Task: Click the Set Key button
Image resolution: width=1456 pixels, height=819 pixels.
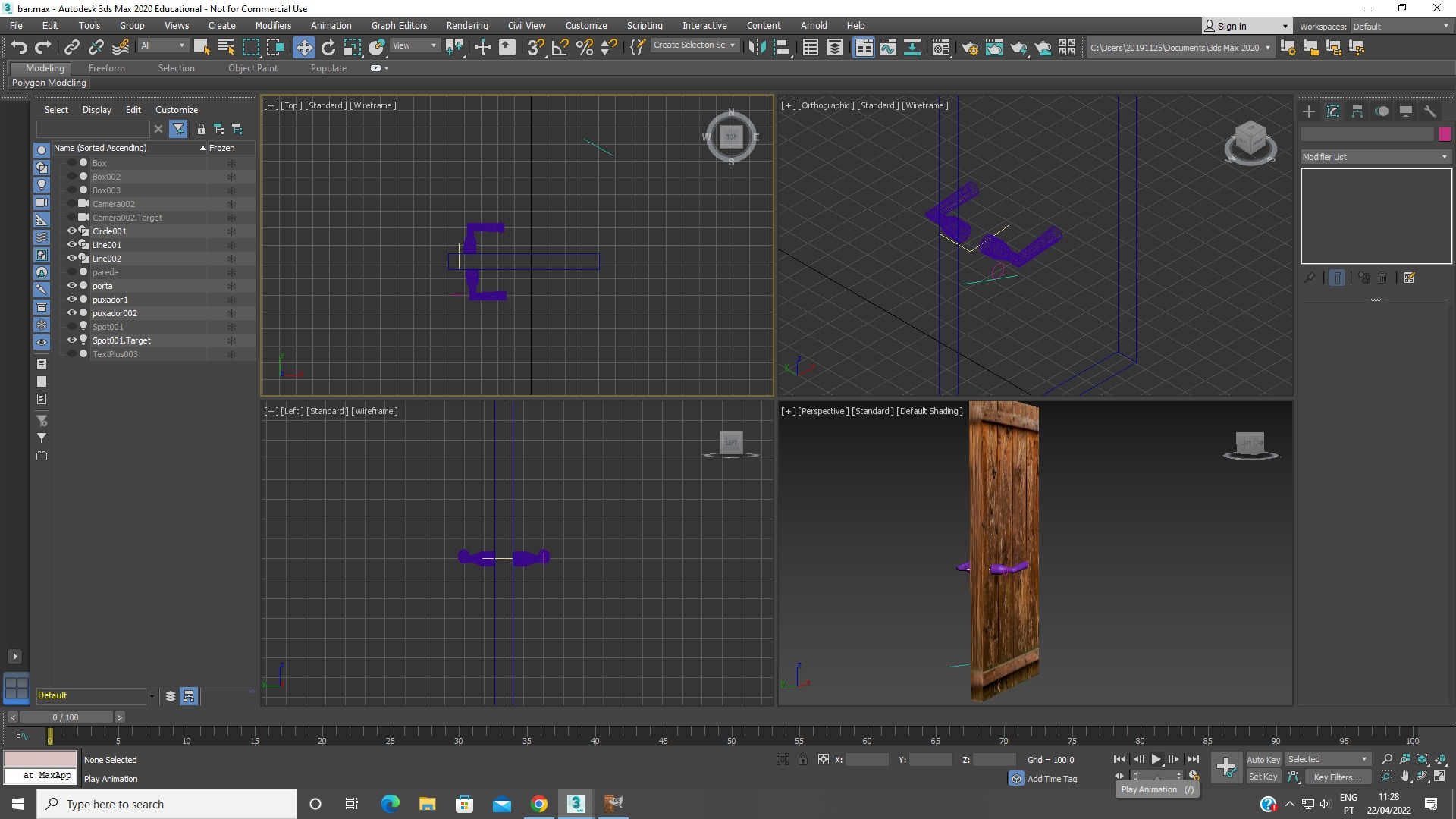Action: 1263,777
